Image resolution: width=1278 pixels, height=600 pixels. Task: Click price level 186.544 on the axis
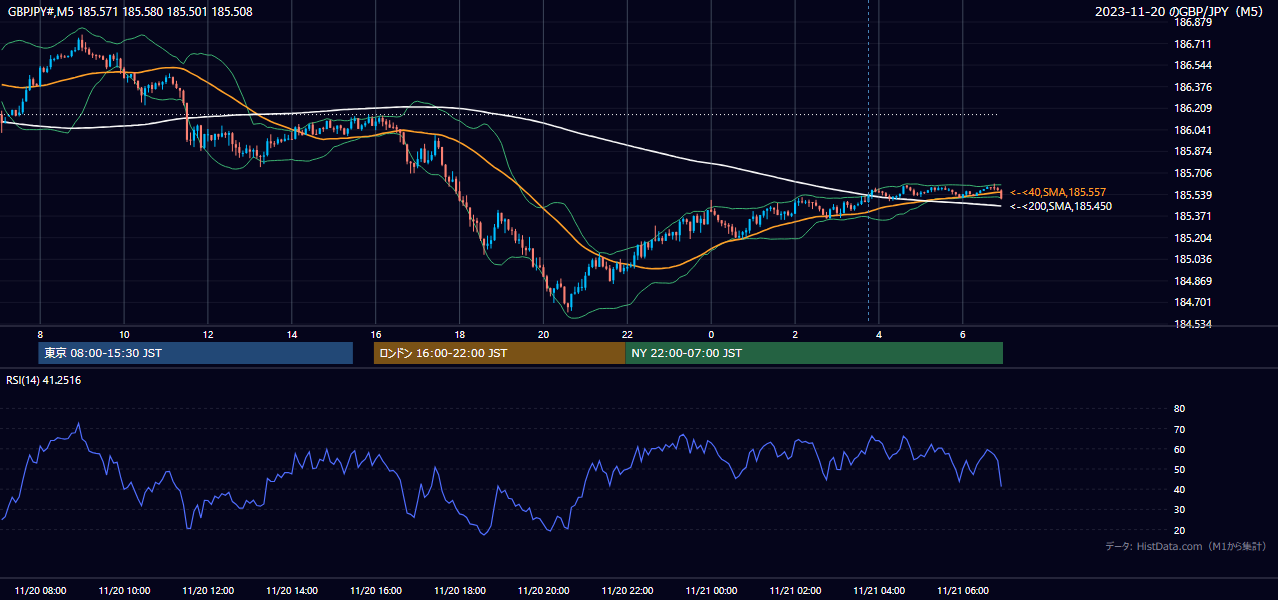[x=1193, y=65]
